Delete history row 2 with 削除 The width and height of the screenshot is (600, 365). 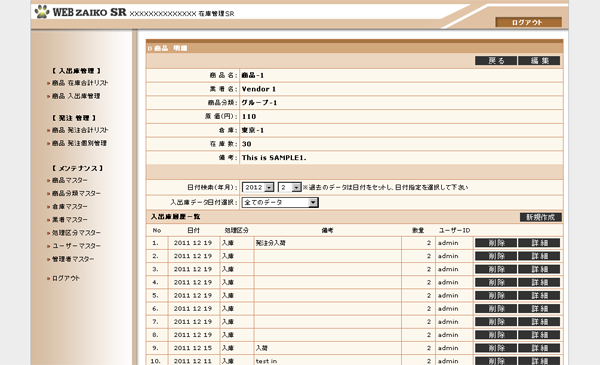[x=496, y=256]
